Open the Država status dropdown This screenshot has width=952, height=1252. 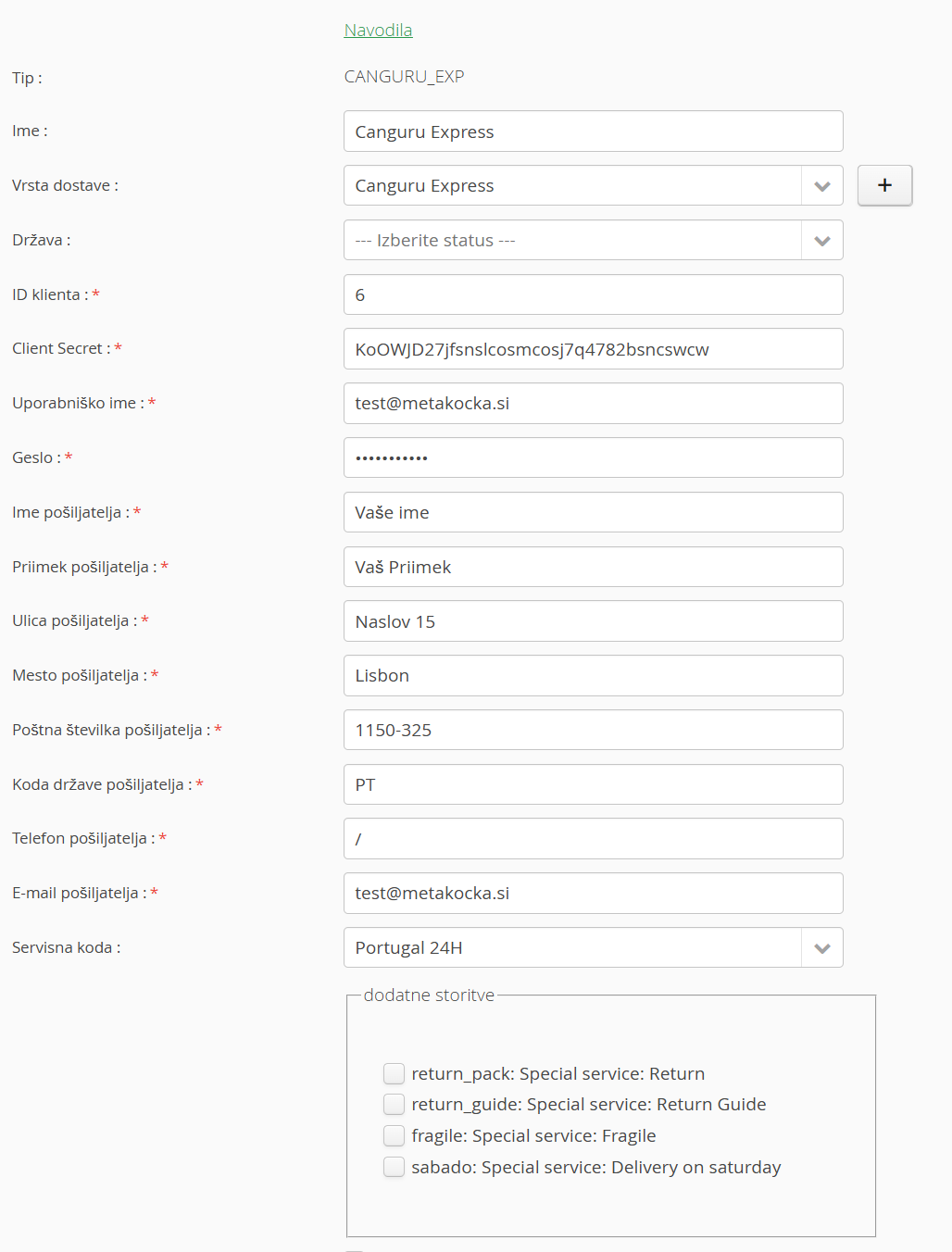coord(593,241)
